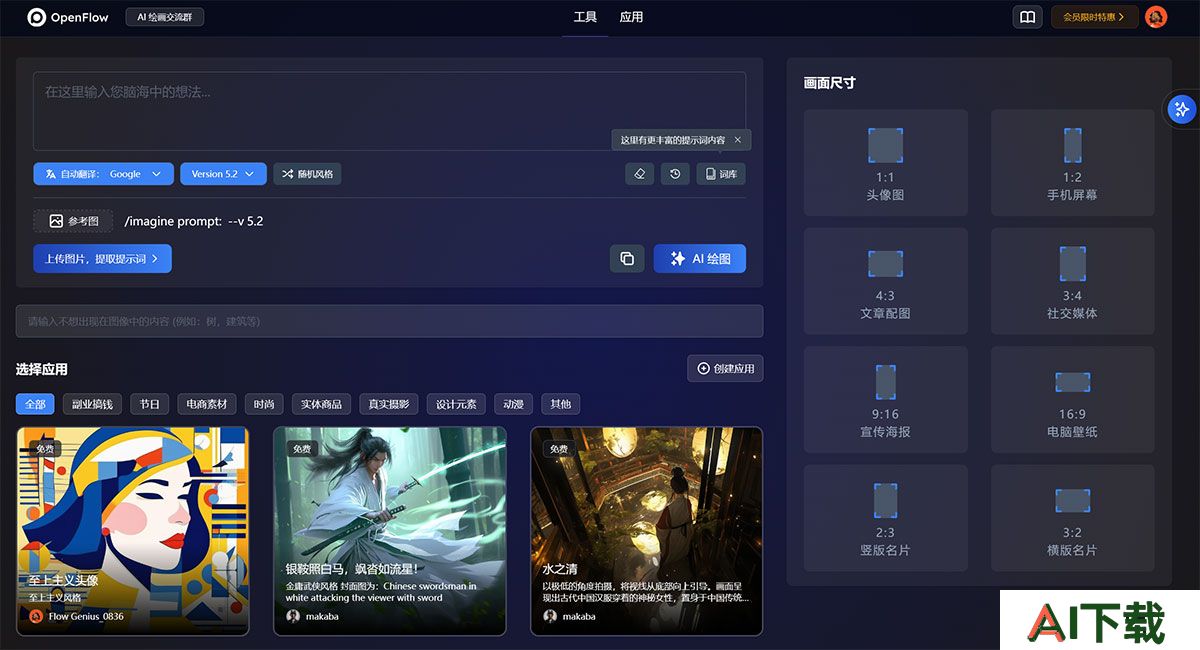Click AI 绘图 generate button

pos(700,258)
